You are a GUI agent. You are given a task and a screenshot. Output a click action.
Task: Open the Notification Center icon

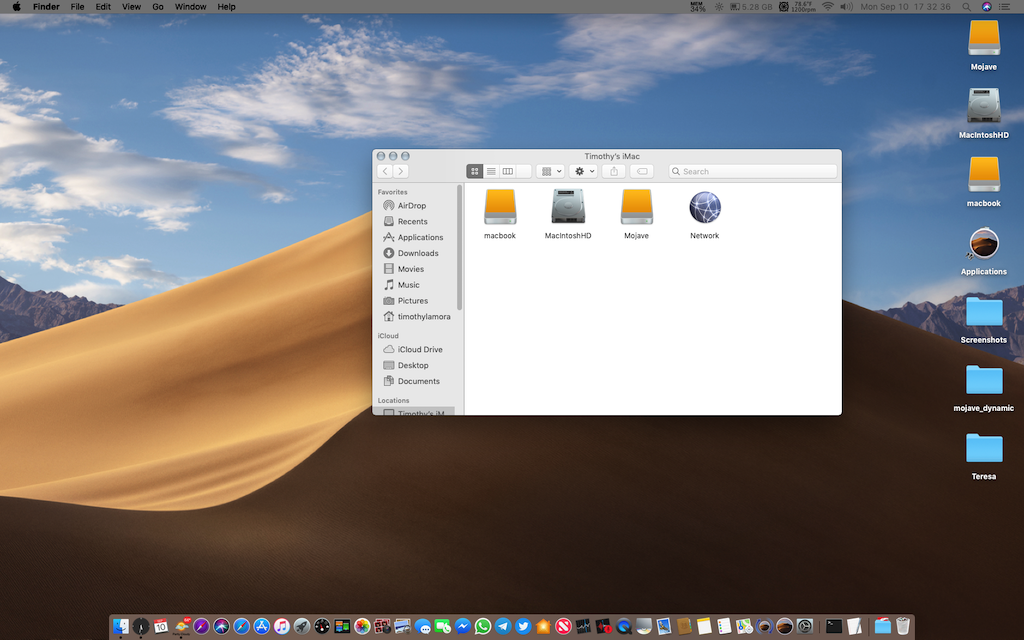[1005, 7]
